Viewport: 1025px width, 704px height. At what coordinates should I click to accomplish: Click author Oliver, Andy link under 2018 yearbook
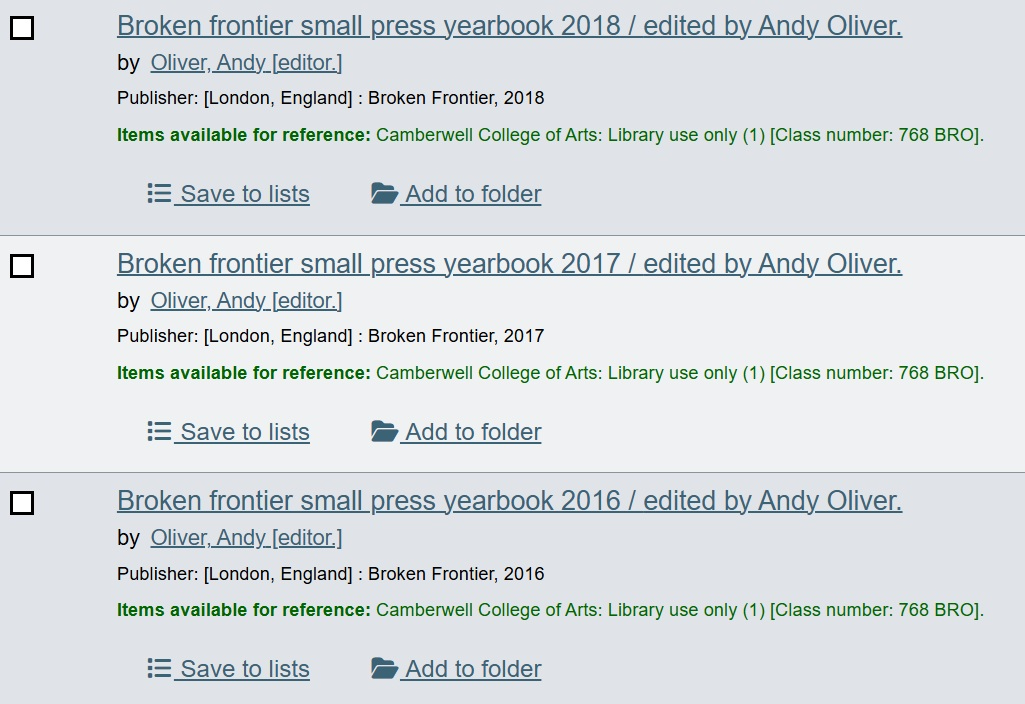246,63
